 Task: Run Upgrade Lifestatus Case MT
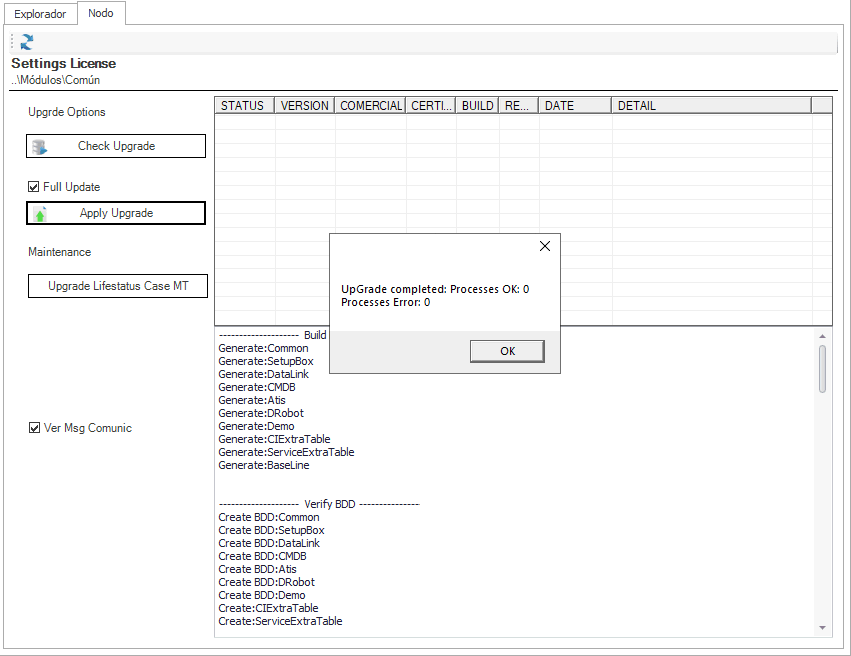point(118,286)
